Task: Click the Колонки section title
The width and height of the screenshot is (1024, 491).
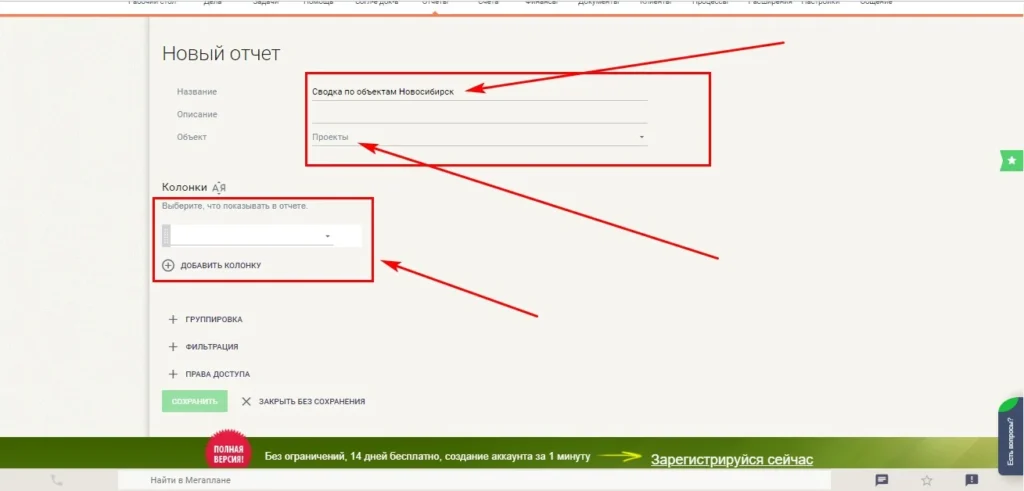Action: [184, 187]
